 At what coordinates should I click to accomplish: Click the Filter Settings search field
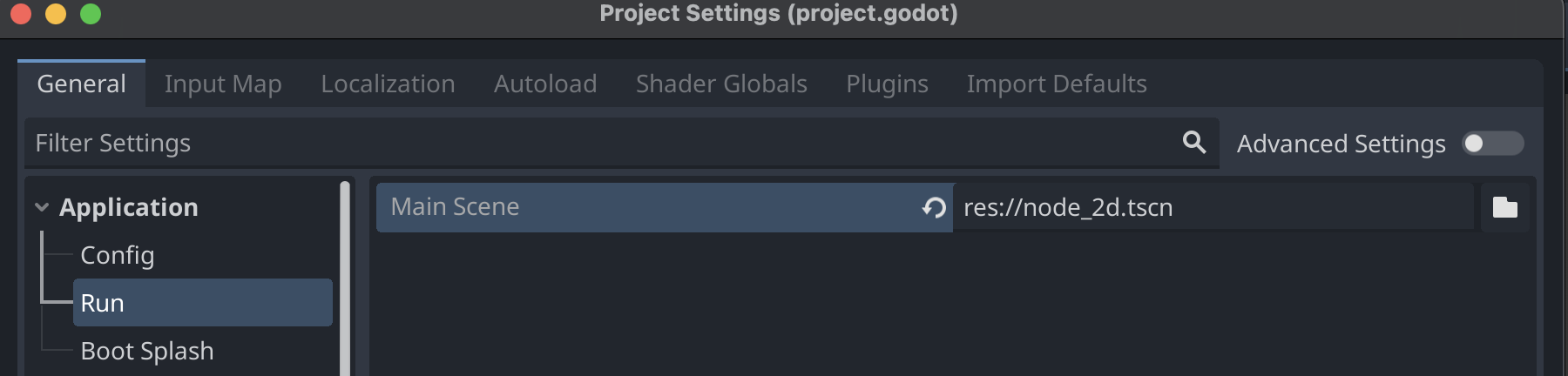[592, 144]
